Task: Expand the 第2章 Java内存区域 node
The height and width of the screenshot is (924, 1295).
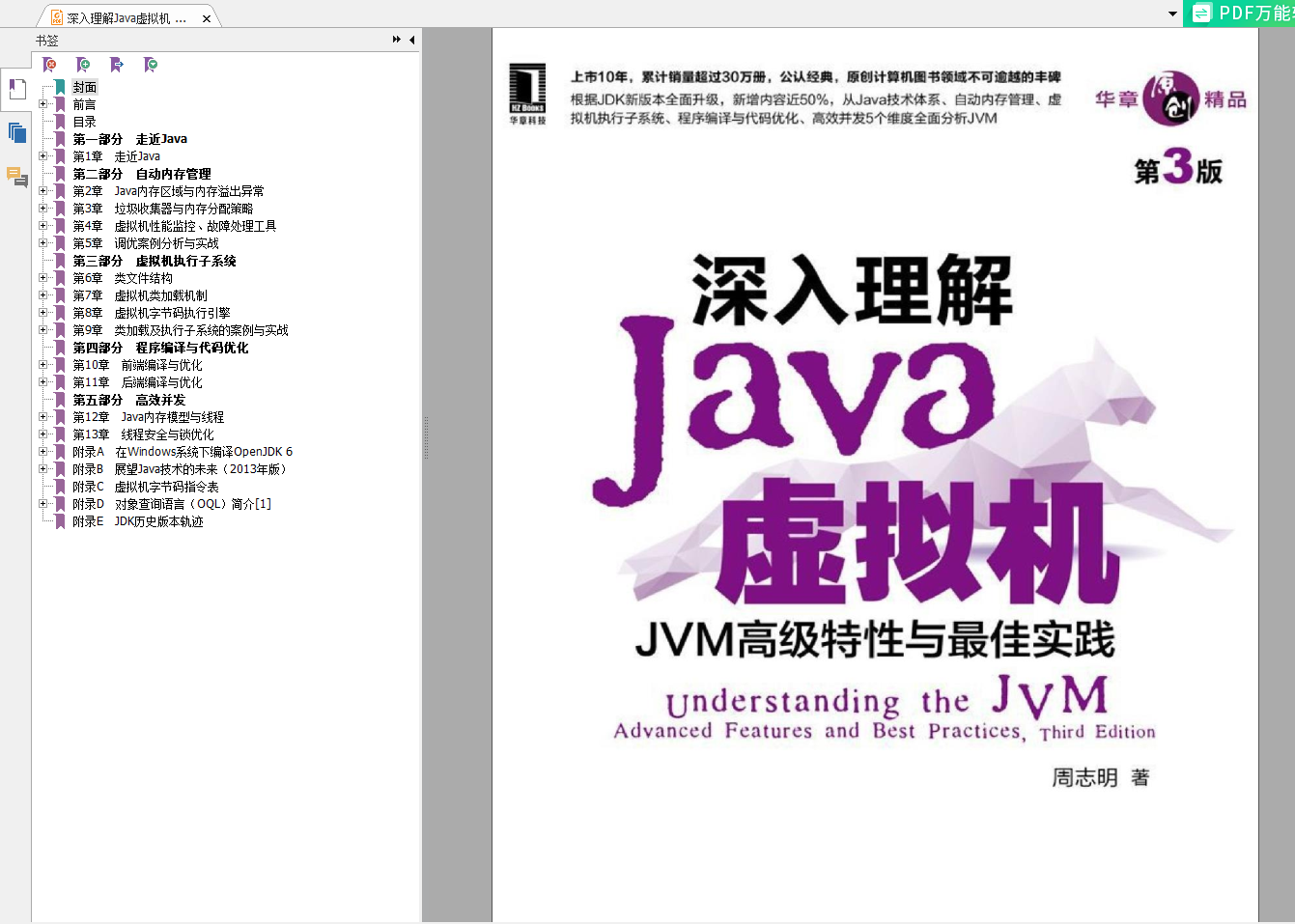Action: click(42, 191)
